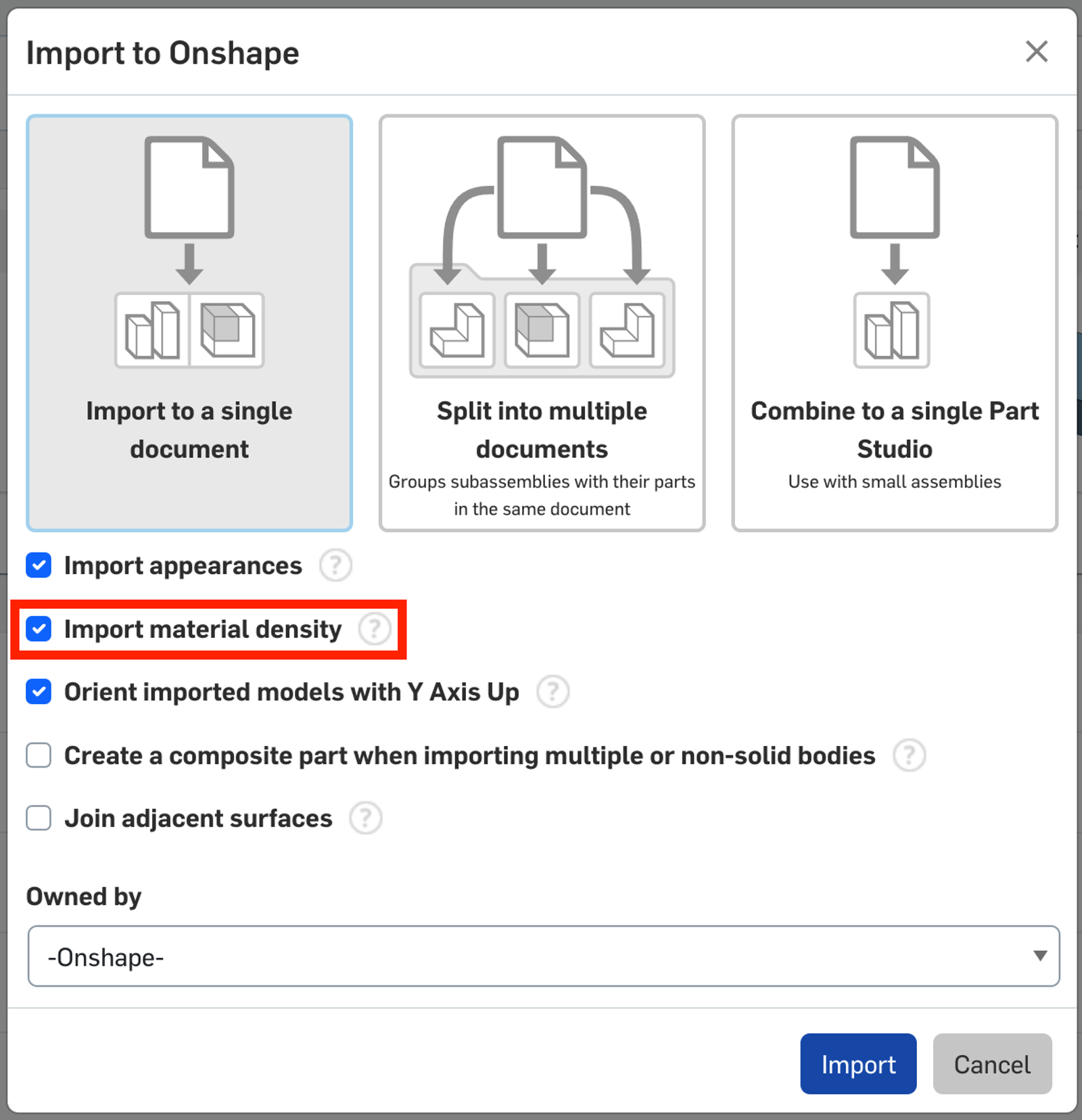The height and width of the screenshot is (1120, 1082).
Task: Open help for Y Axis Up orientation
Action: coord(552,692)
